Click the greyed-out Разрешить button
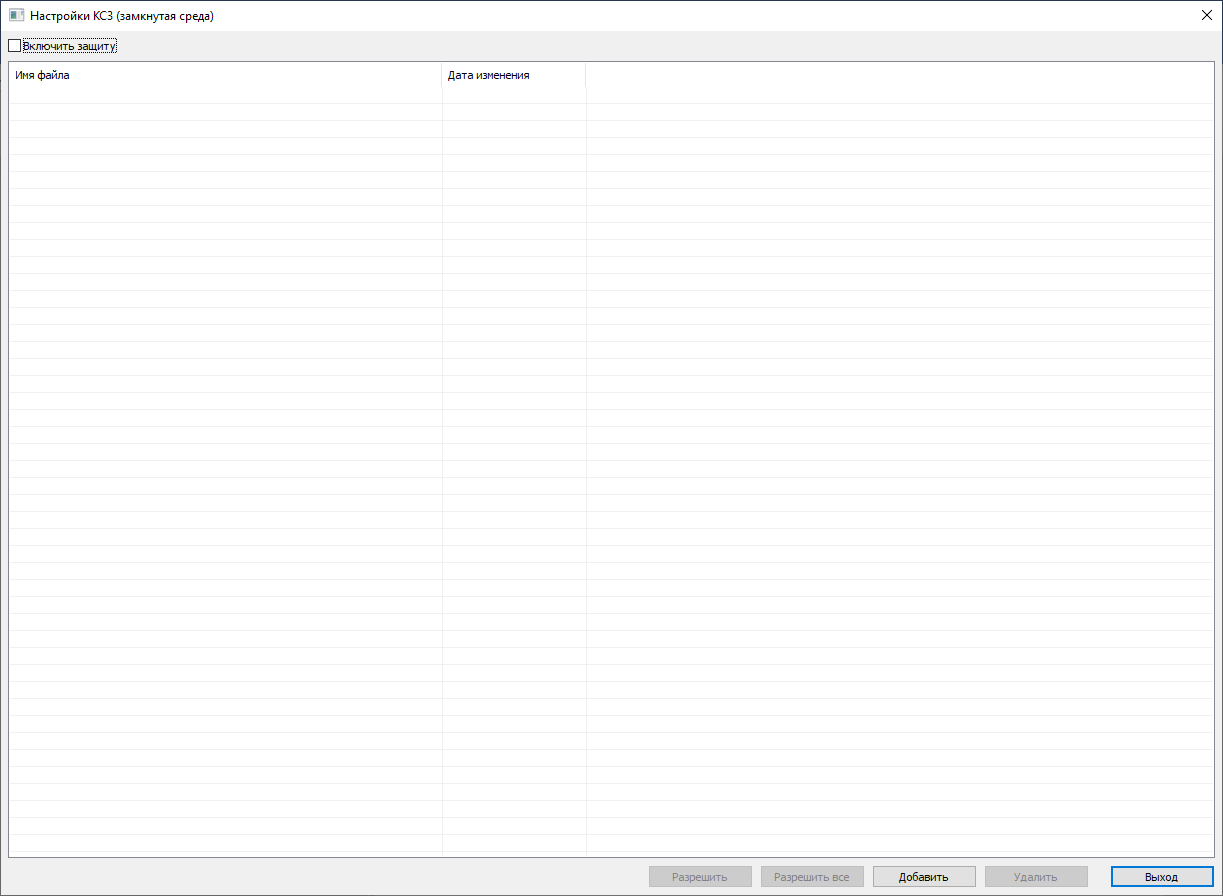Image resolution: width=1223 pixels, height=896 pixels. 700,877
